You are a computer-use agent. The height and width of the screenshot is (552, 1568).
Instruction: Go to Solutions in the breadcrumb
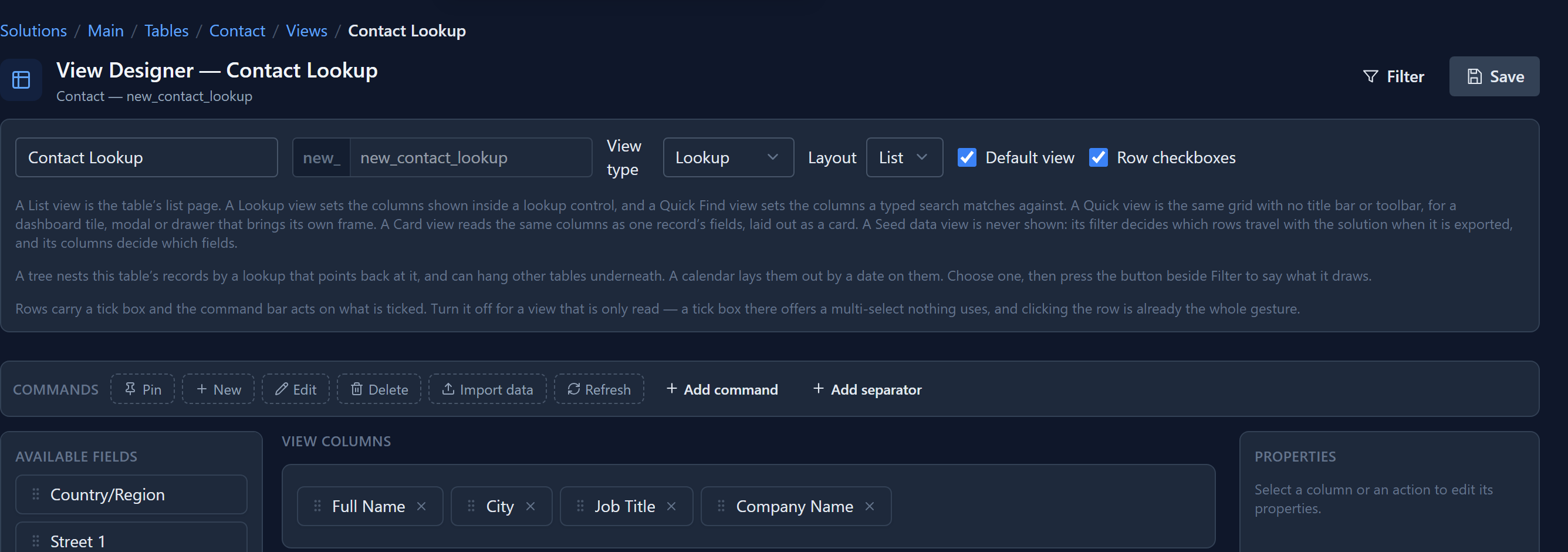(33, 31)
